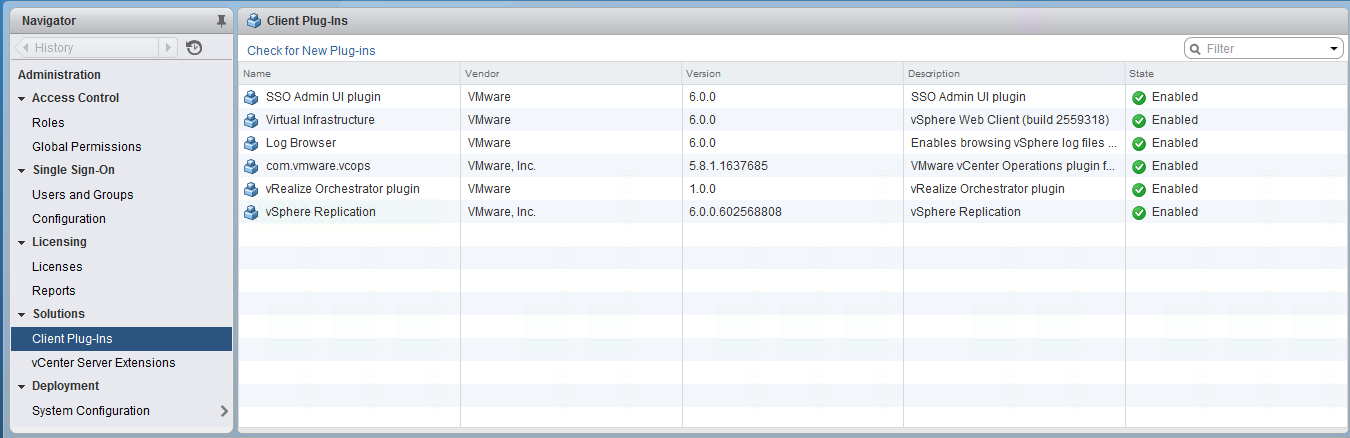
Task: Click version 5.8.1.1637685 cell
Action: 728,166
